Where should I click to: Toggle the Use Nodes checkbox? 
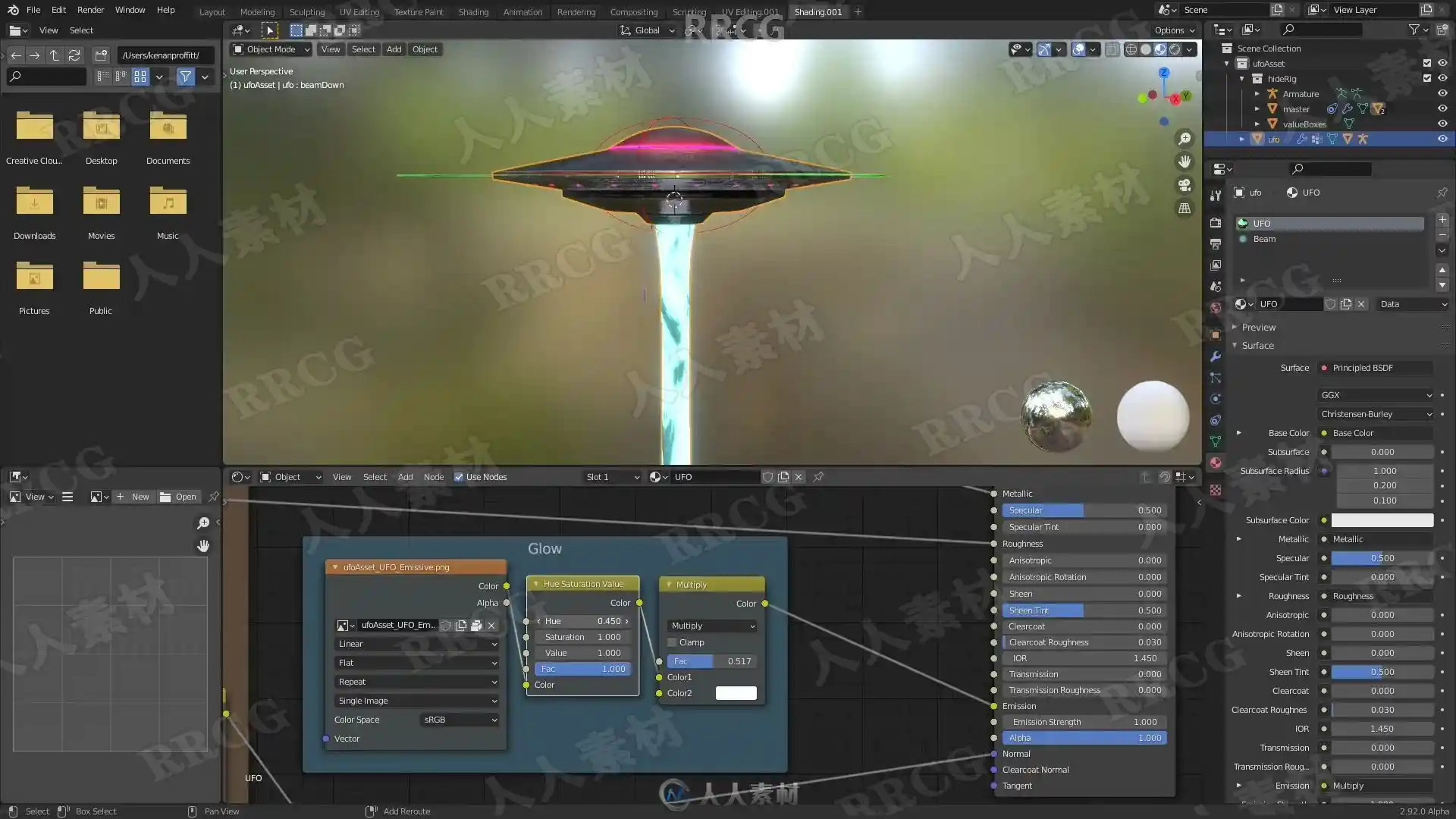459,477
